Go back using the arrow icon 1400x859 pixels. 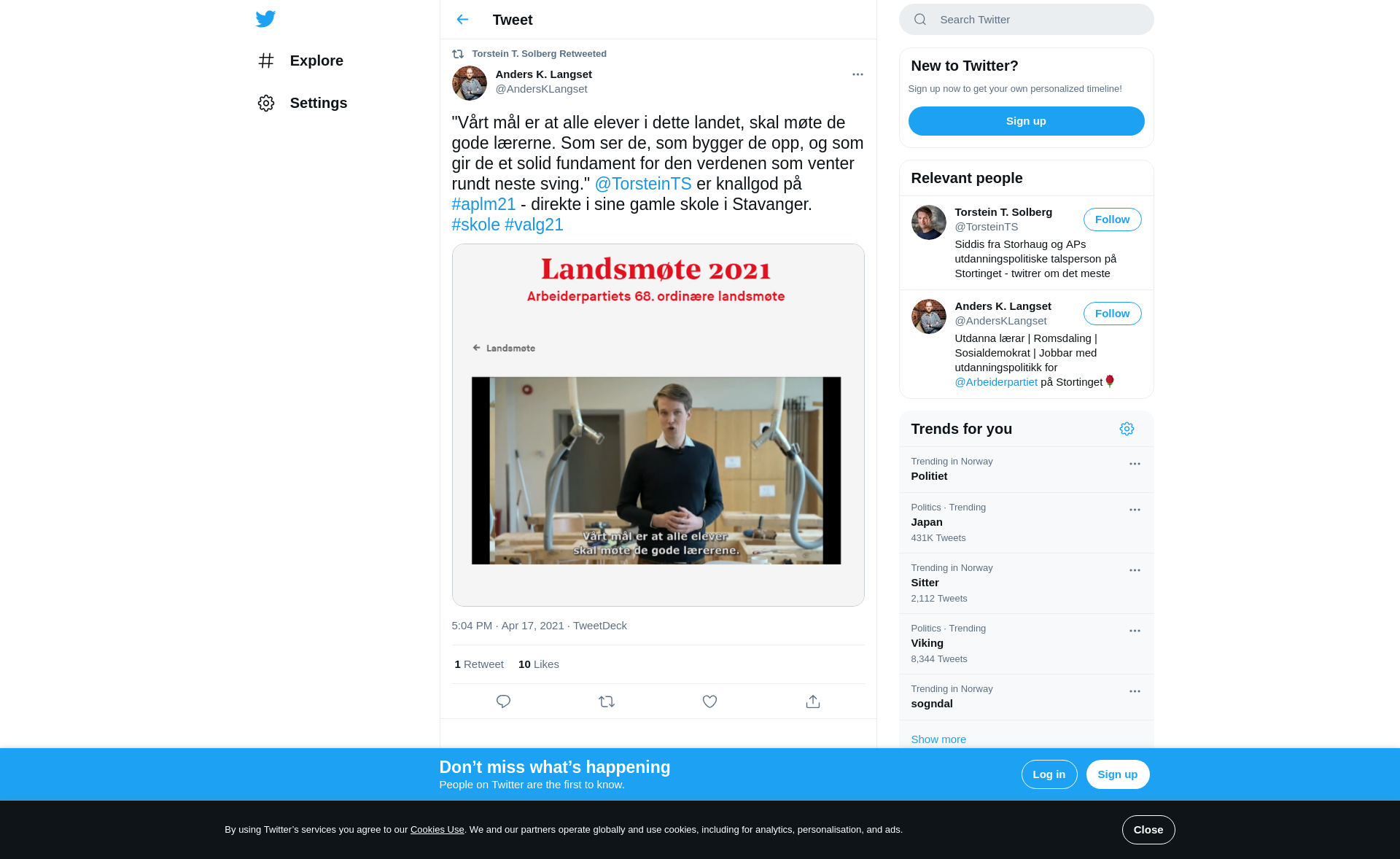[462, 20]
